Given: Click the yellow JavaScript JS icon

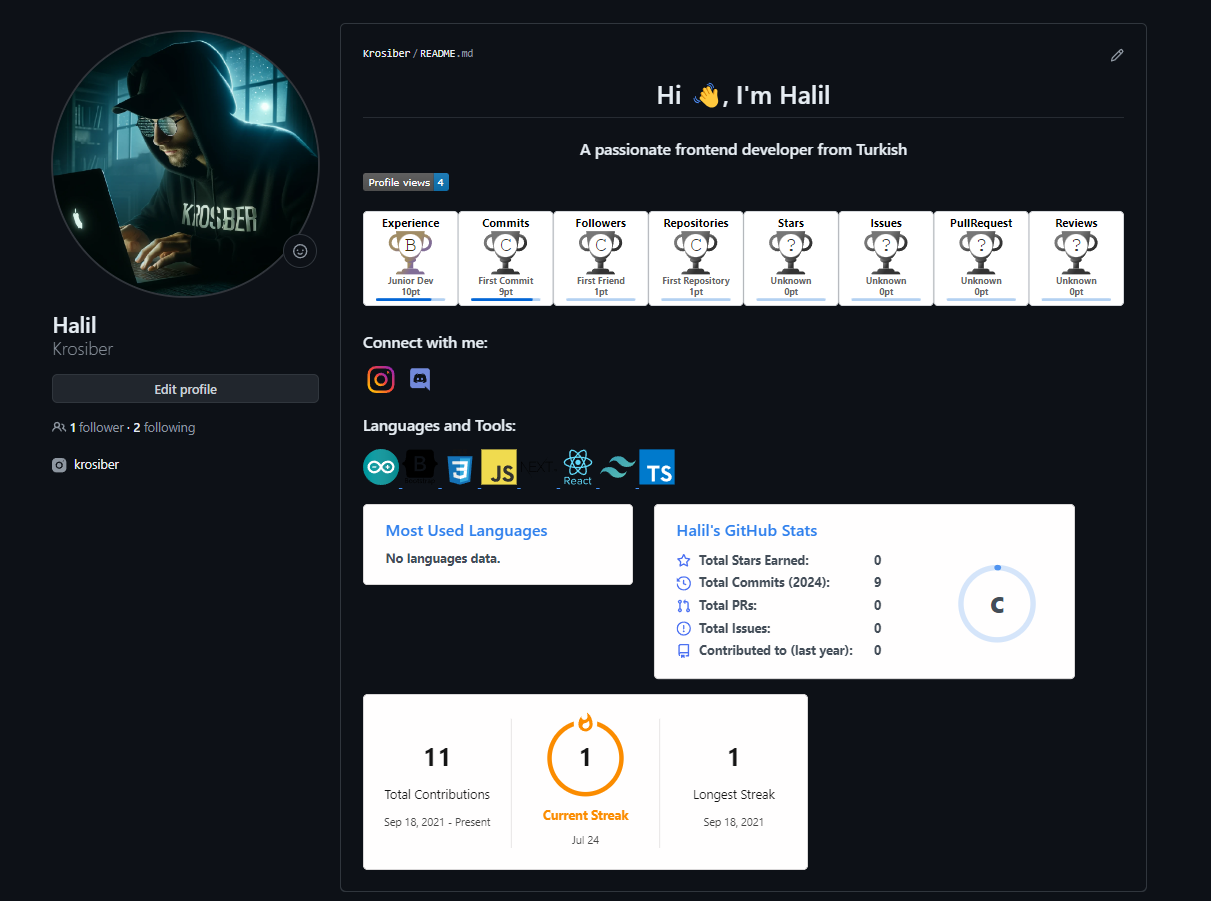Looking at the screenshot, I should coord(499,467).
